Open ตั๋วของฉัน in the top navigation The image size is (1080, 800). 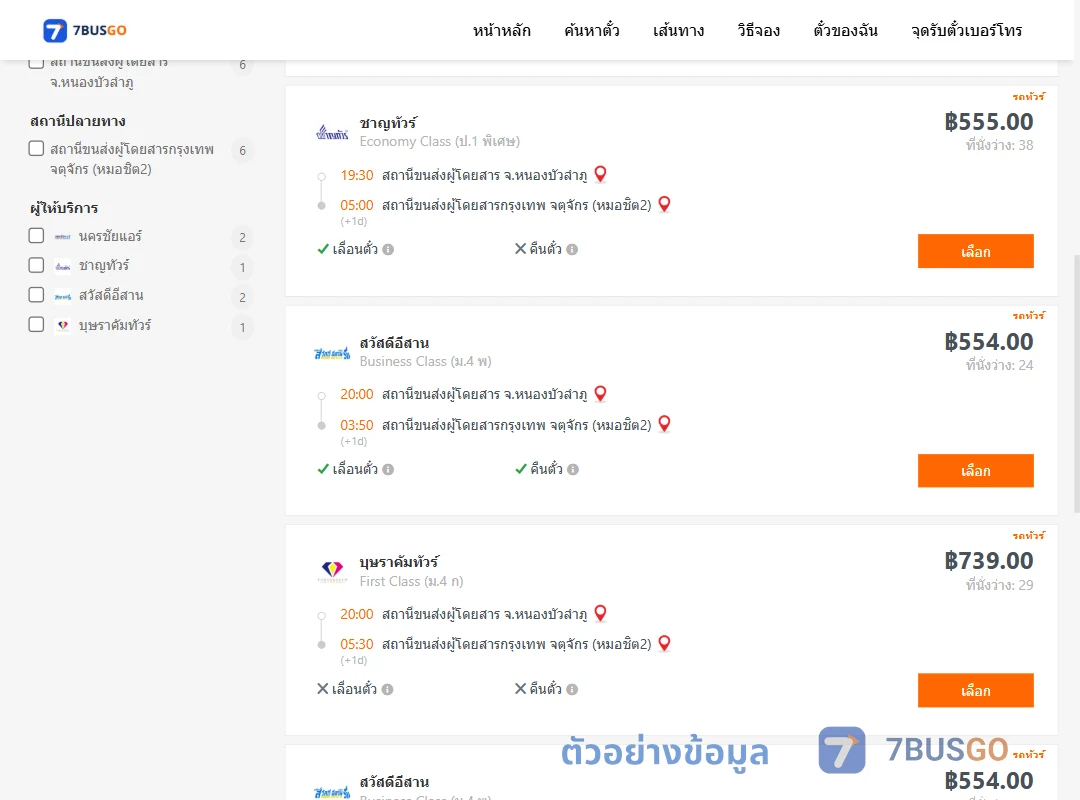(845, 30)
